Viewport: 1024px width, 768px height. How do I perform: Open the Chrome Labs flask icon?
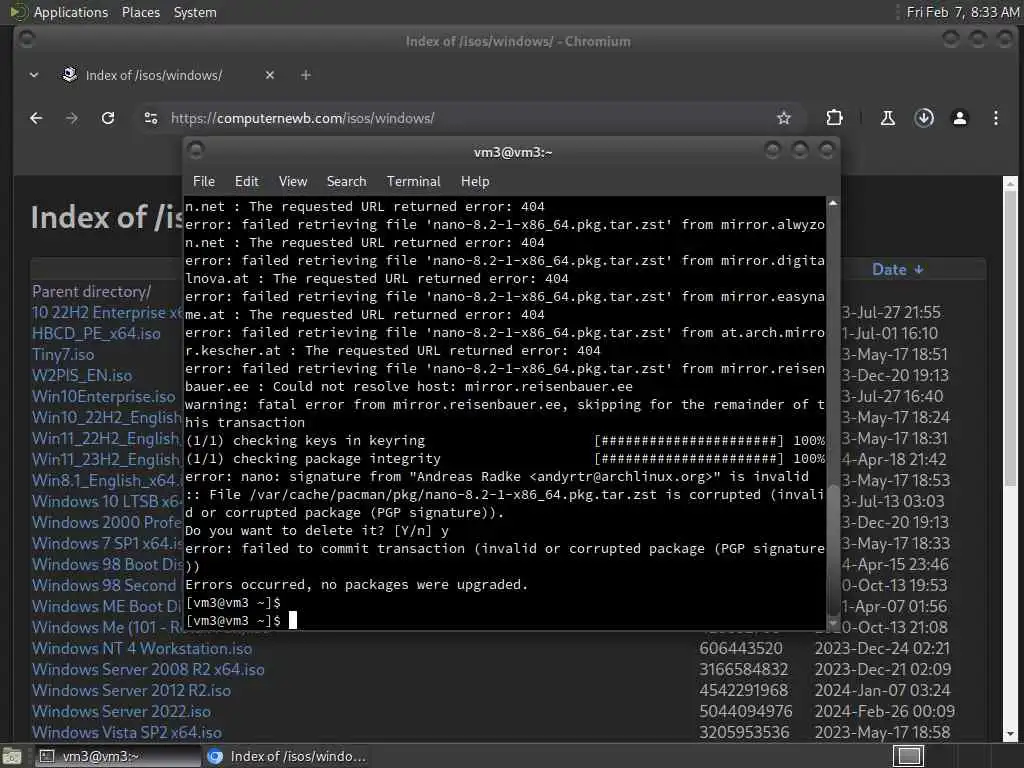coord(888,118)
